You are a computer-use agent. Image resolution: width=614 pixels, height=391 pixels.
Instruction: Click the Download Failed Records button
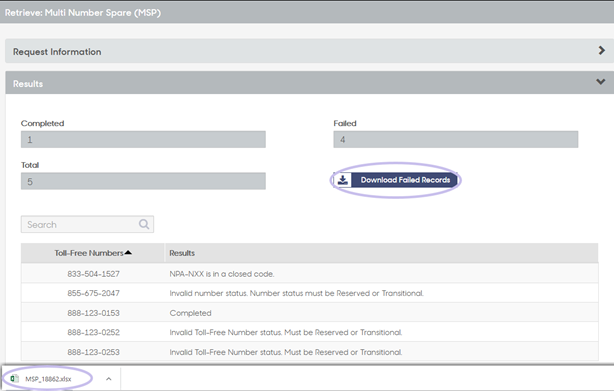(x=395, y=180)
